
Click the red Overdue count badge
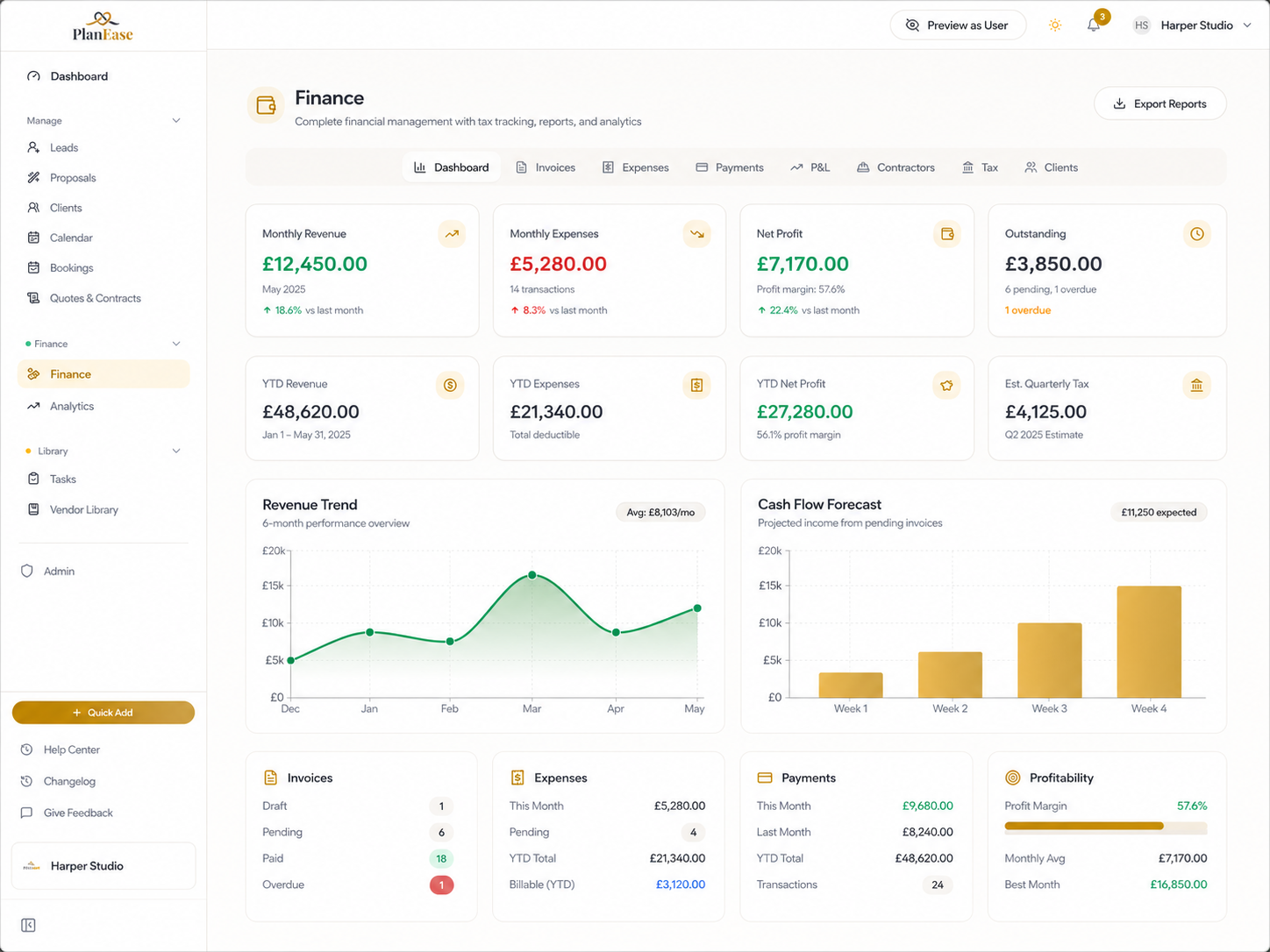click(x=441, y=885)
